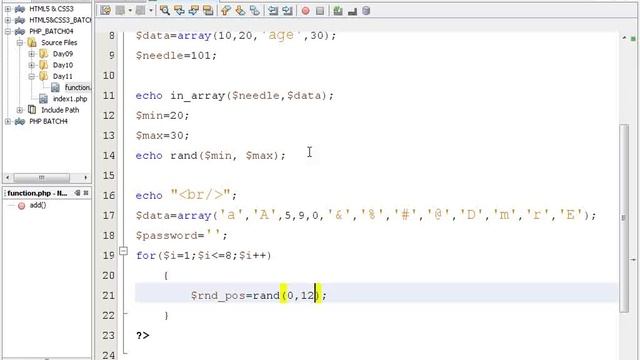This screenshot has width=640, height=360.
Task: Toggle Highlight Search in the editor toolbar
Action: [208, 11]
